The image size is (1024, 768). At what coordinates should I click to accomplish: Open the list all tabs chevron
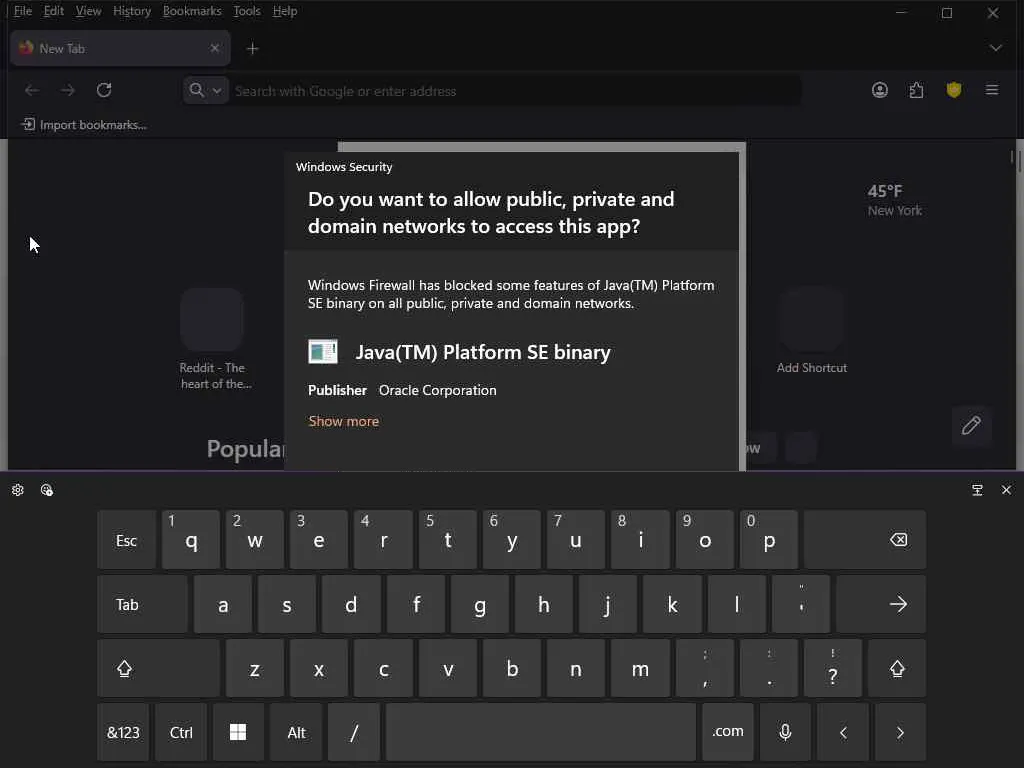995,48
